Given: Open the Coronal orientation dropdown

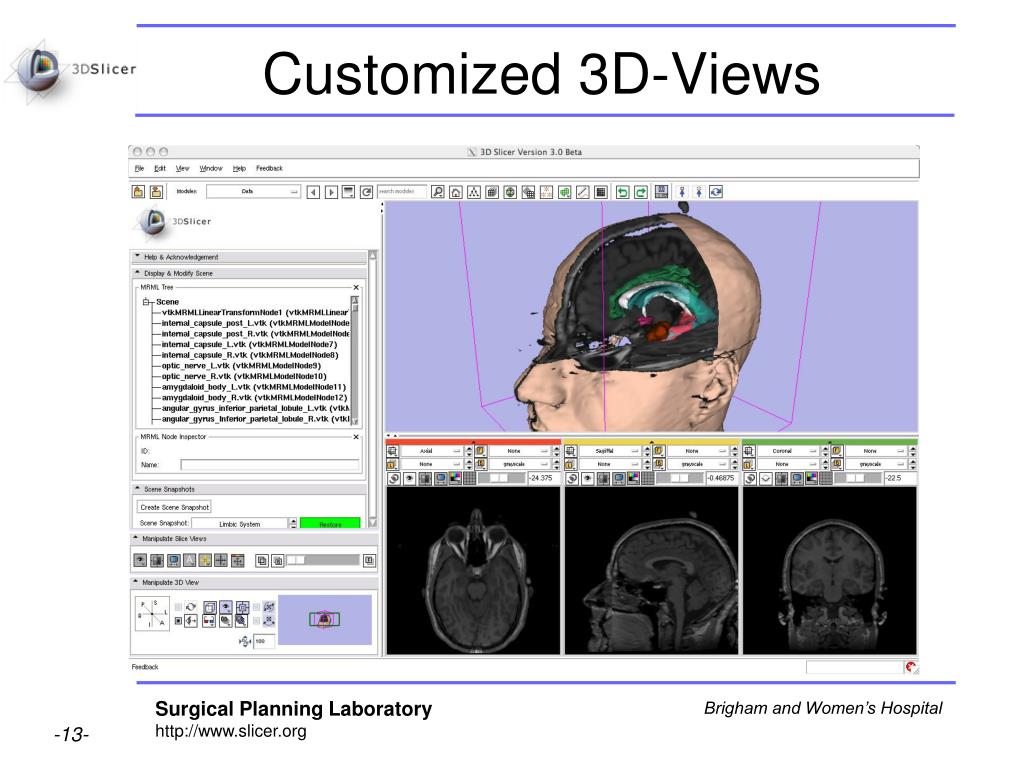Looking at the screenshot, I should click(x=788, y=451).
